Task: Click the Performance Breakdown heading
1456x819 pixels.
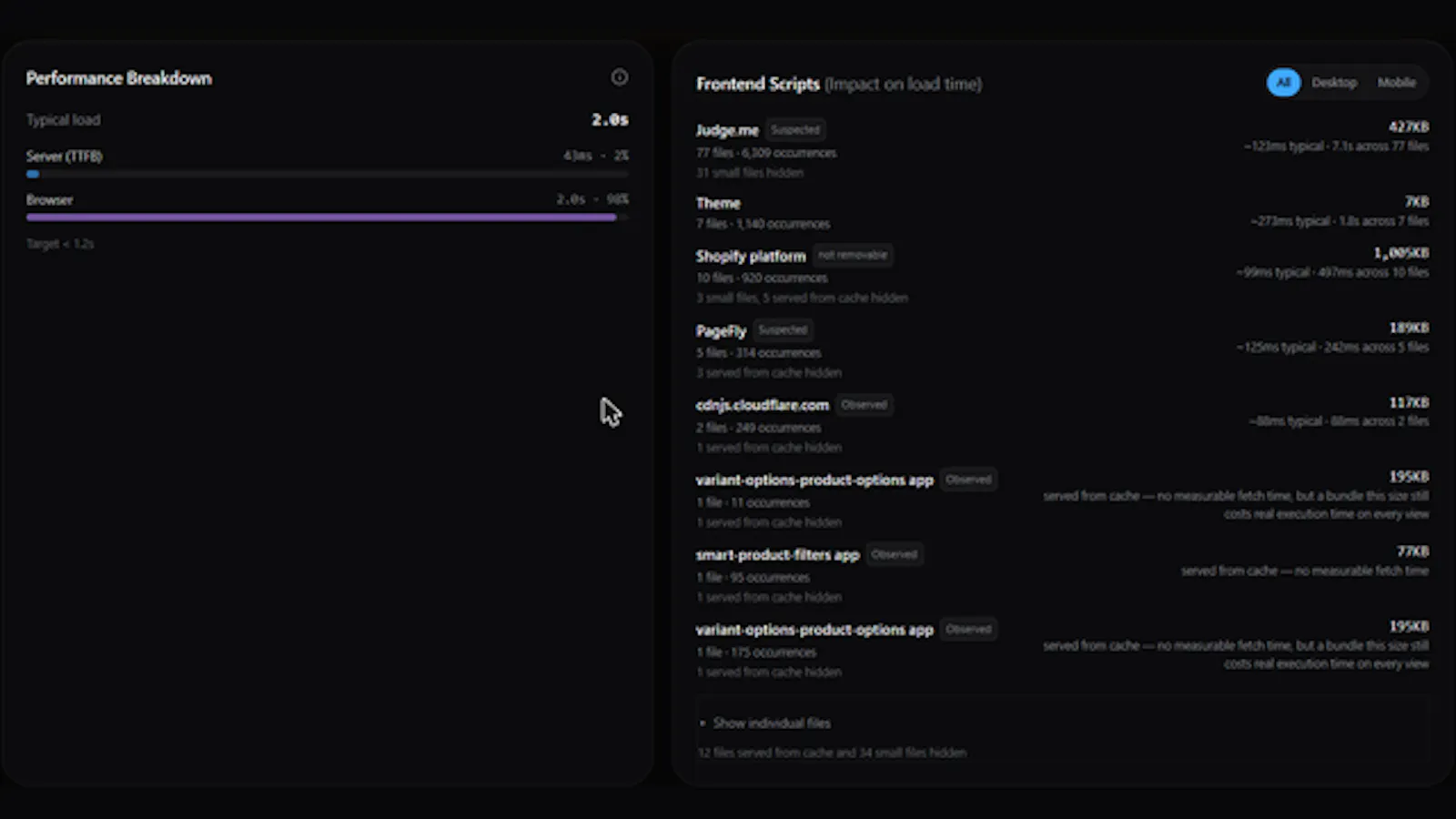Action: click(118, 78)
